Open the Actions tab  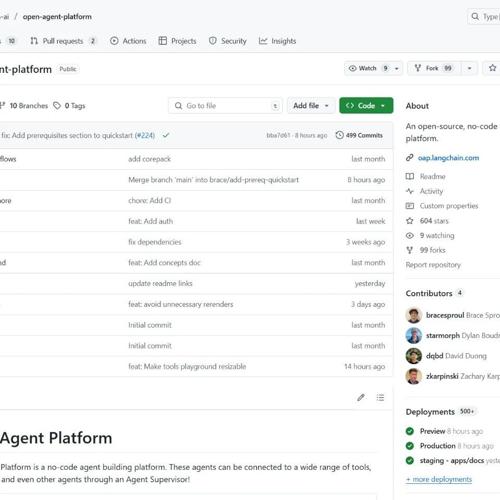[x=128, y=41]
